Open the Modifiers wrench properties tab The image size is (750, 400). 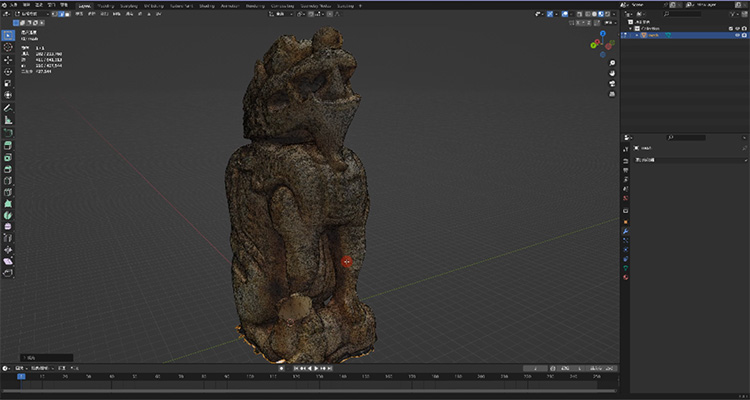tap(625, 230)
